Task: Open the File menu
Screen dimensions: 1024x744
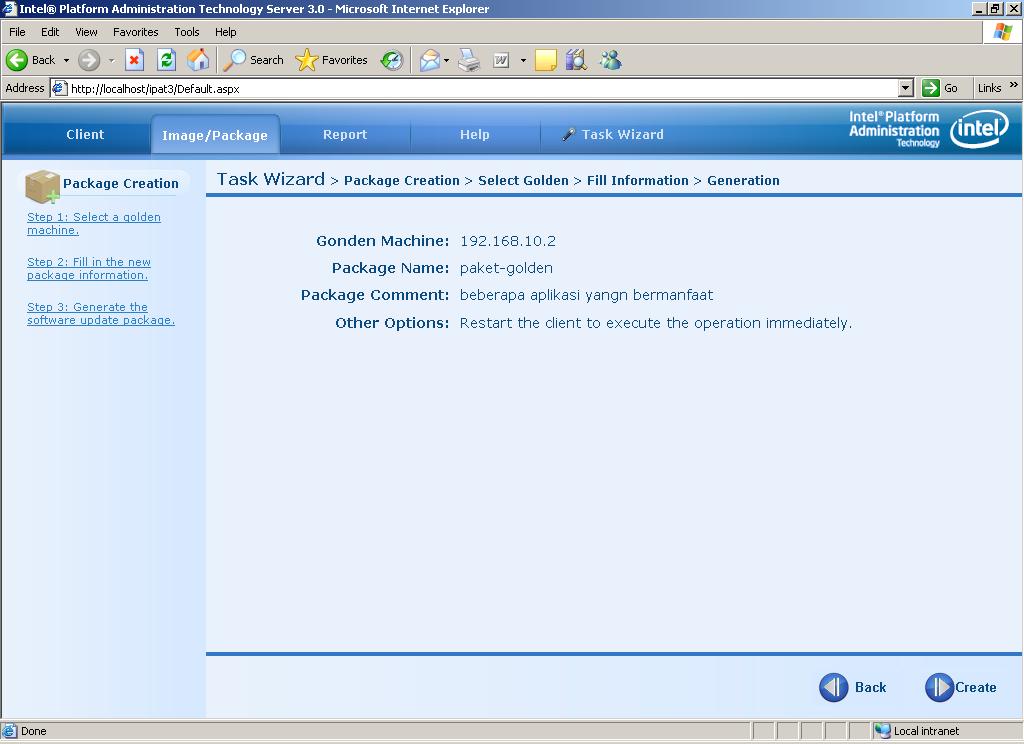Action: [x=17, y=32]
